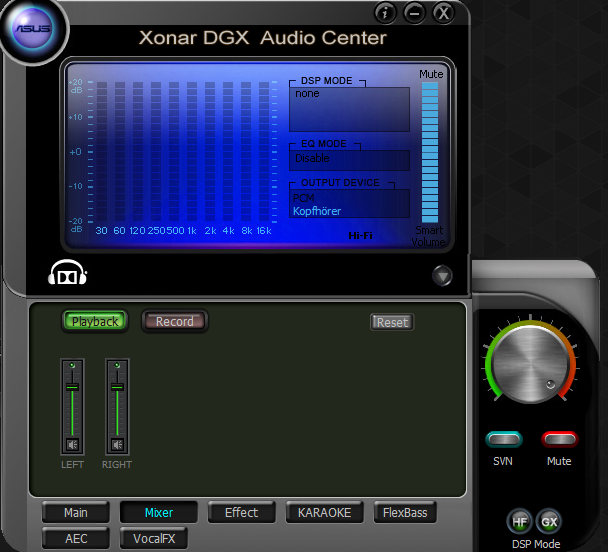
Task: Click the Mute label above volume meter
Action: [x=431, y=74]
